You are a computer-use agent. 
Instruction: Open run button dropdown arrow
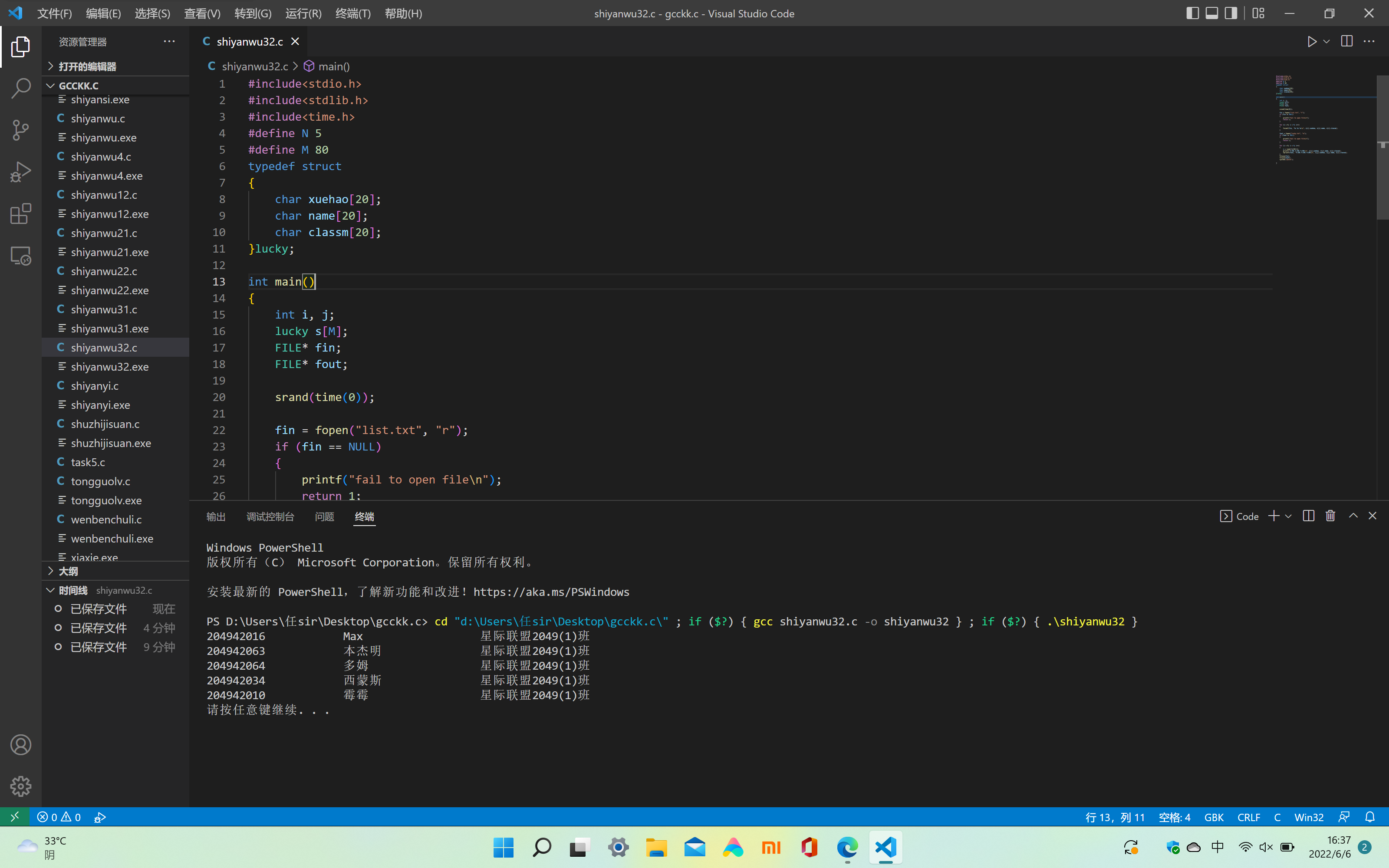[x=1326, y=41]
